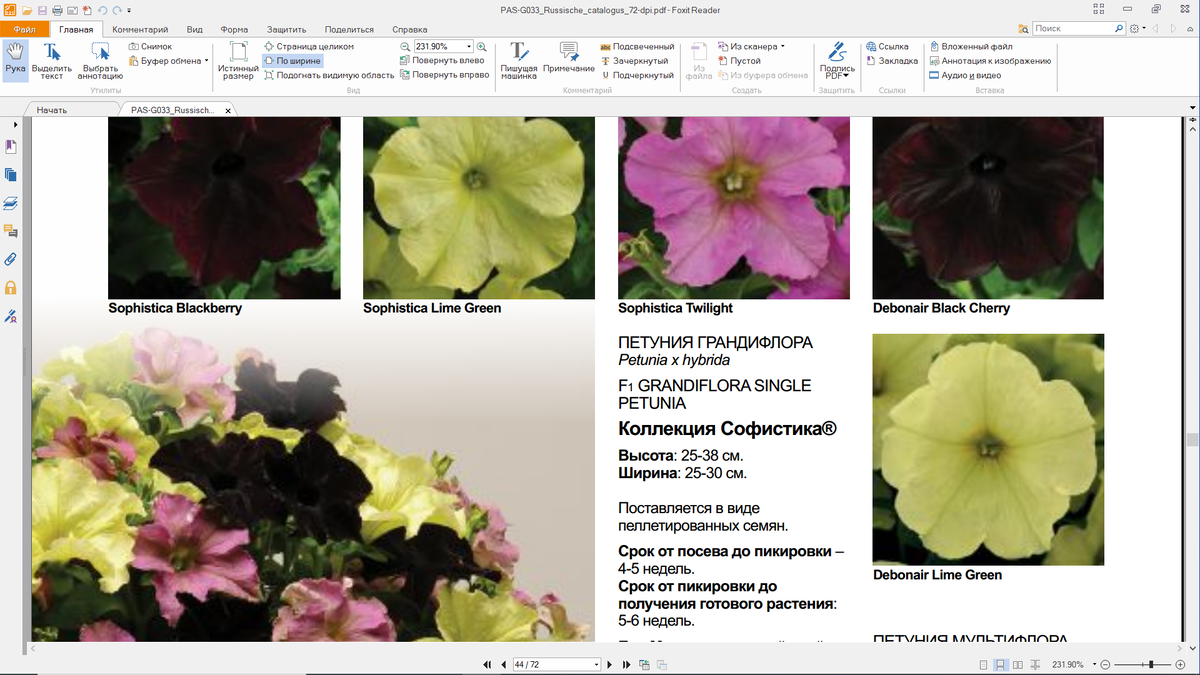Select the Пишущая машинка typewriter tool
Viewport: 1200px width, 675px height.
[519, 60]
